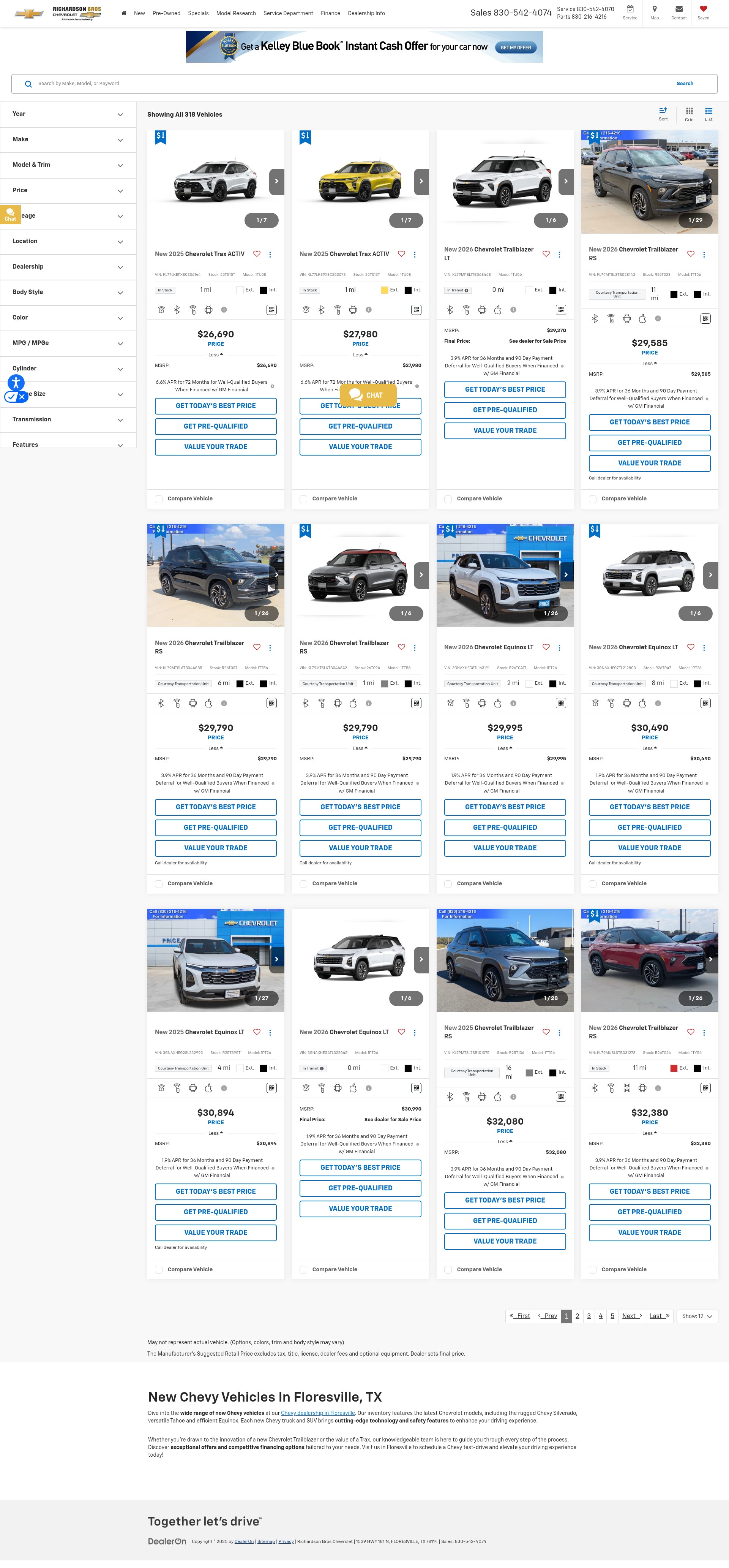Expand the Make filter
Image resolution: width=729 pixels, height=1568 pixels.
(68, 140)
